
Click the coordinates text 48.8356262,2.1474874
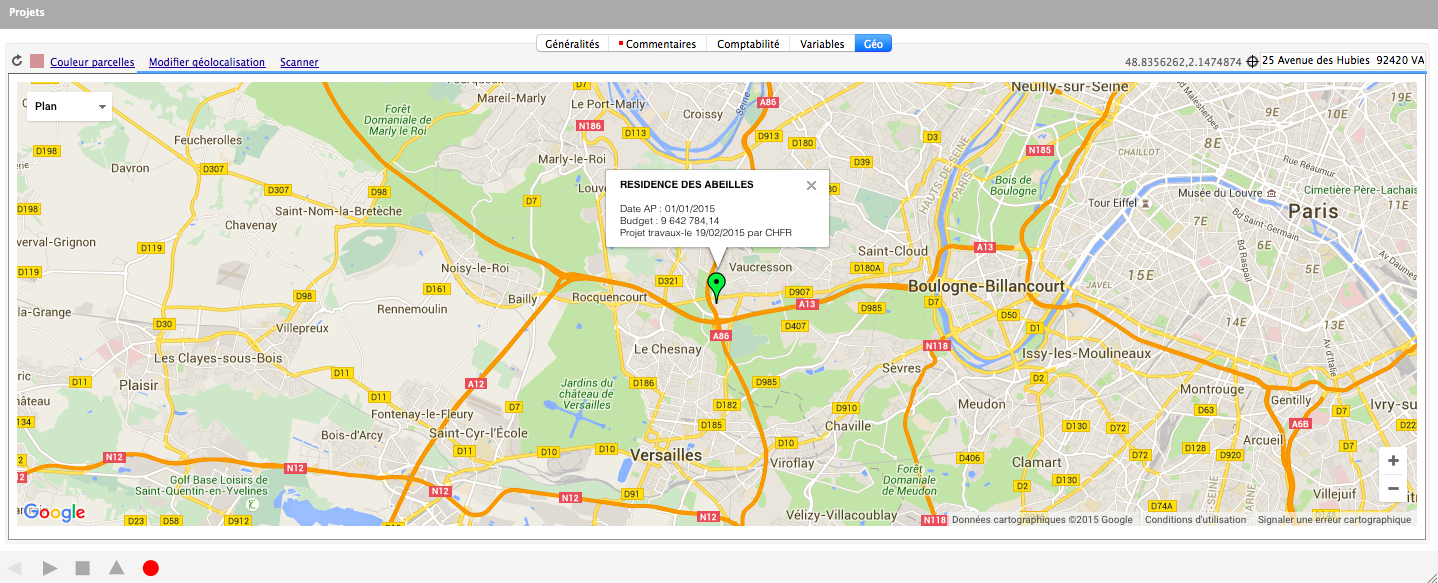click(x=1183, y=62)
